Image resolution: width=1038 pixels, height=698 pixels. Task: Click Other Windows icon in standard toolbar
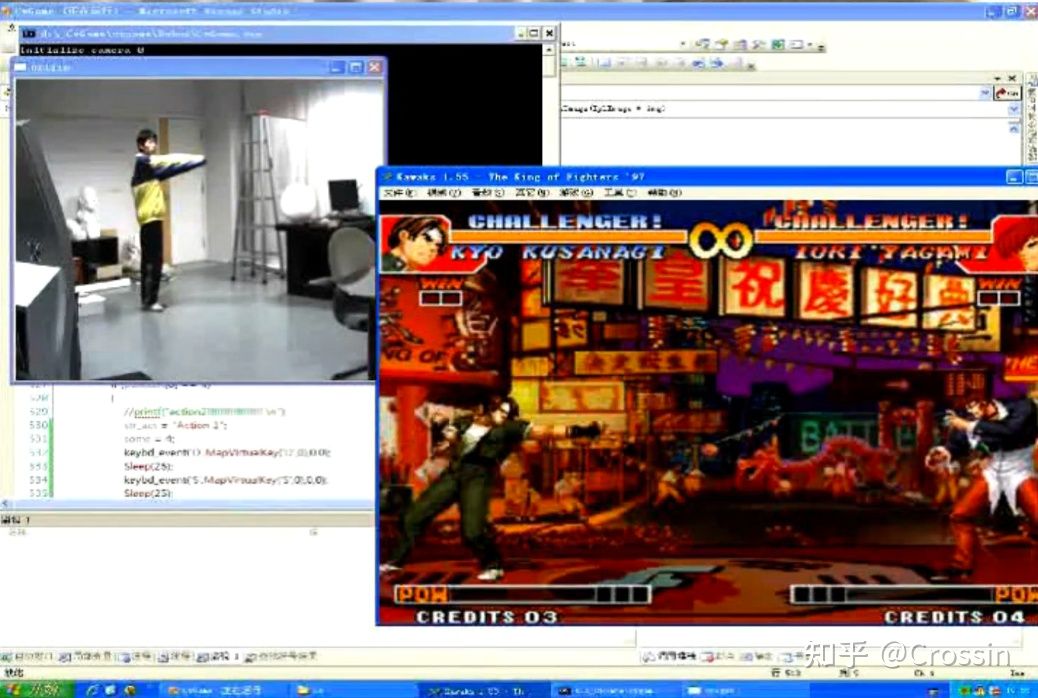click(796, 44)
